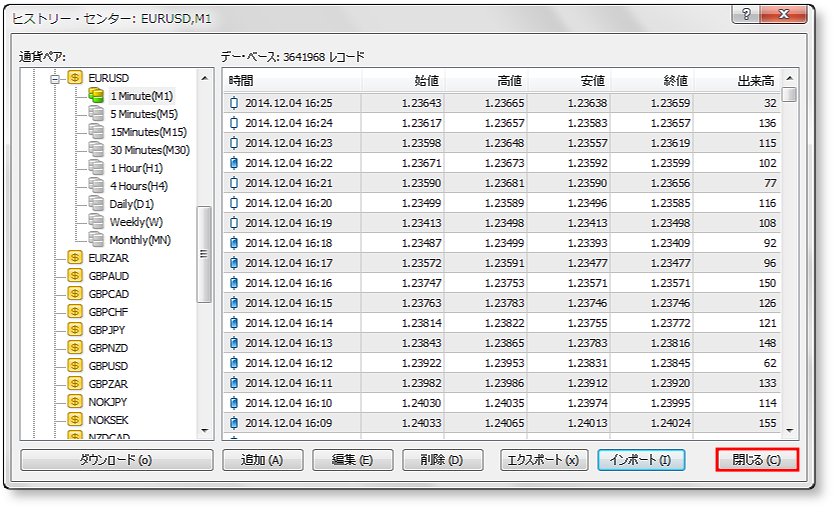Click the EURUSD currency symbol icon
The image size is (833, 507).
[75, 78]
